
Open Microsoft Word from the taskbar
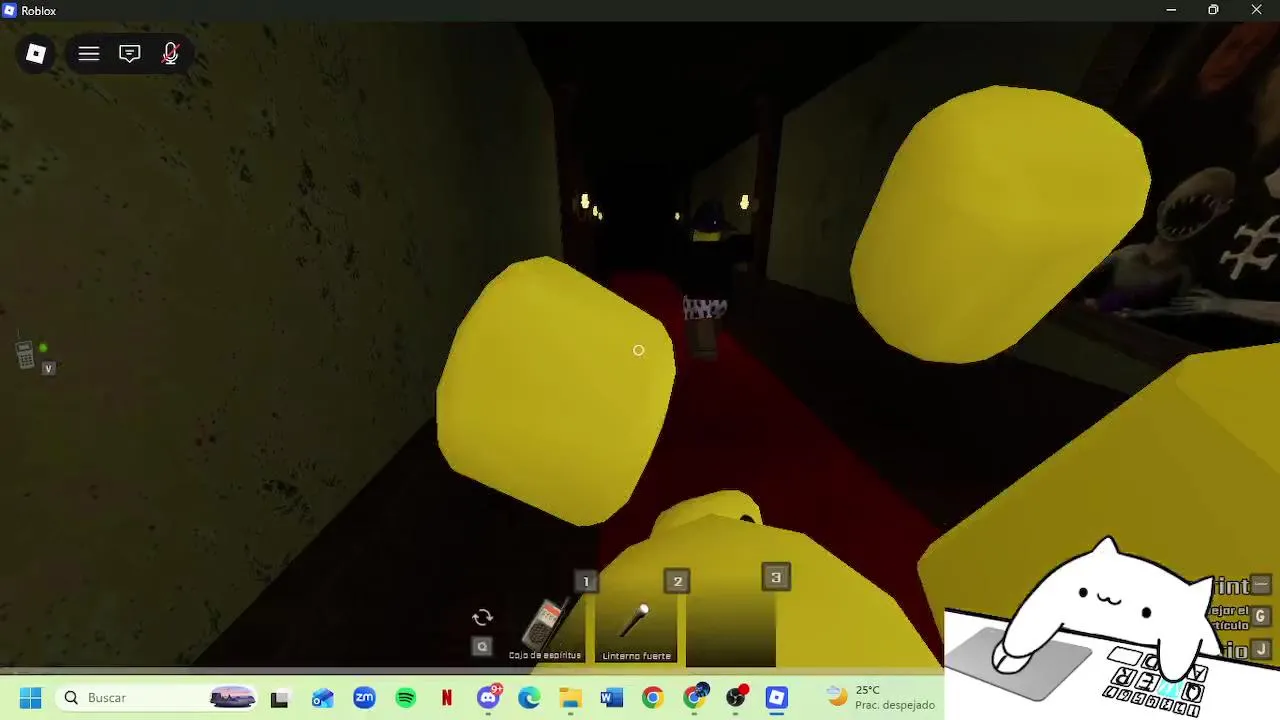[x=611, y=698]
